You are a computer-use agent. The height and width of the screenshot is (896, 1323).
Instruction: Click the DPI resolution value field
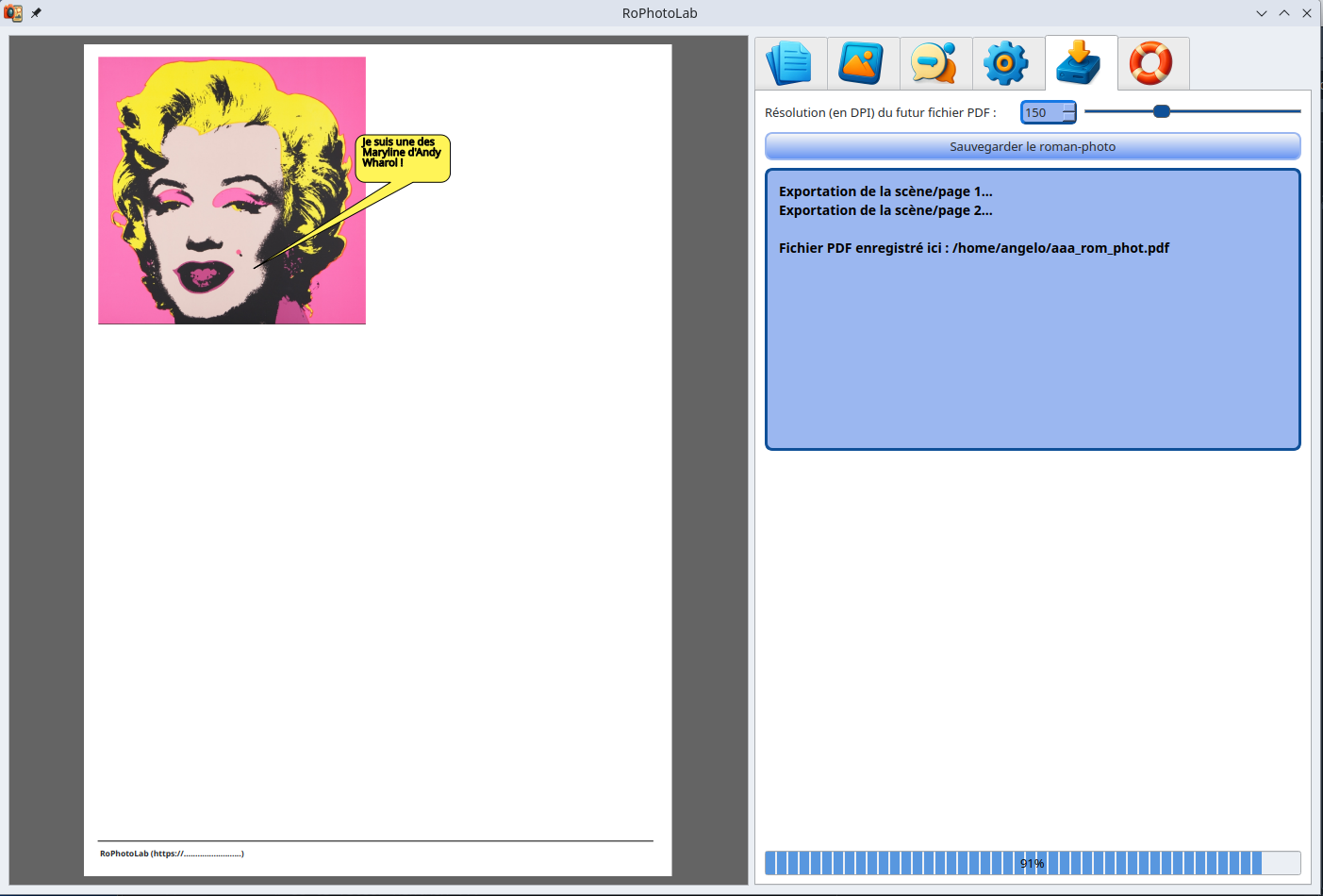point(1040,112)
